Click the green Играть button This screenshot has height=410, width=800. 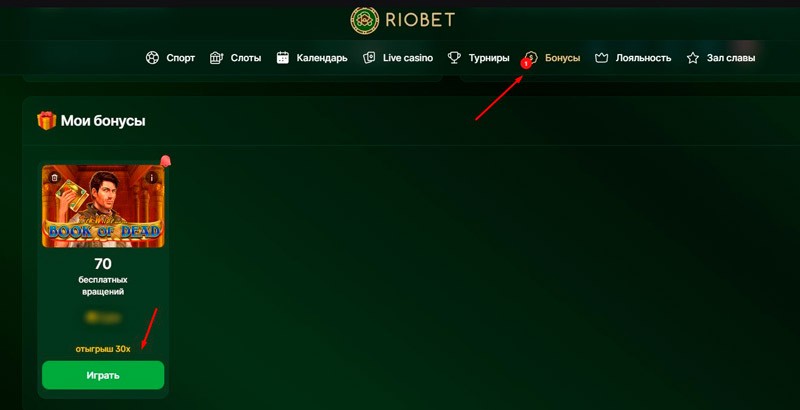point(103,375)
